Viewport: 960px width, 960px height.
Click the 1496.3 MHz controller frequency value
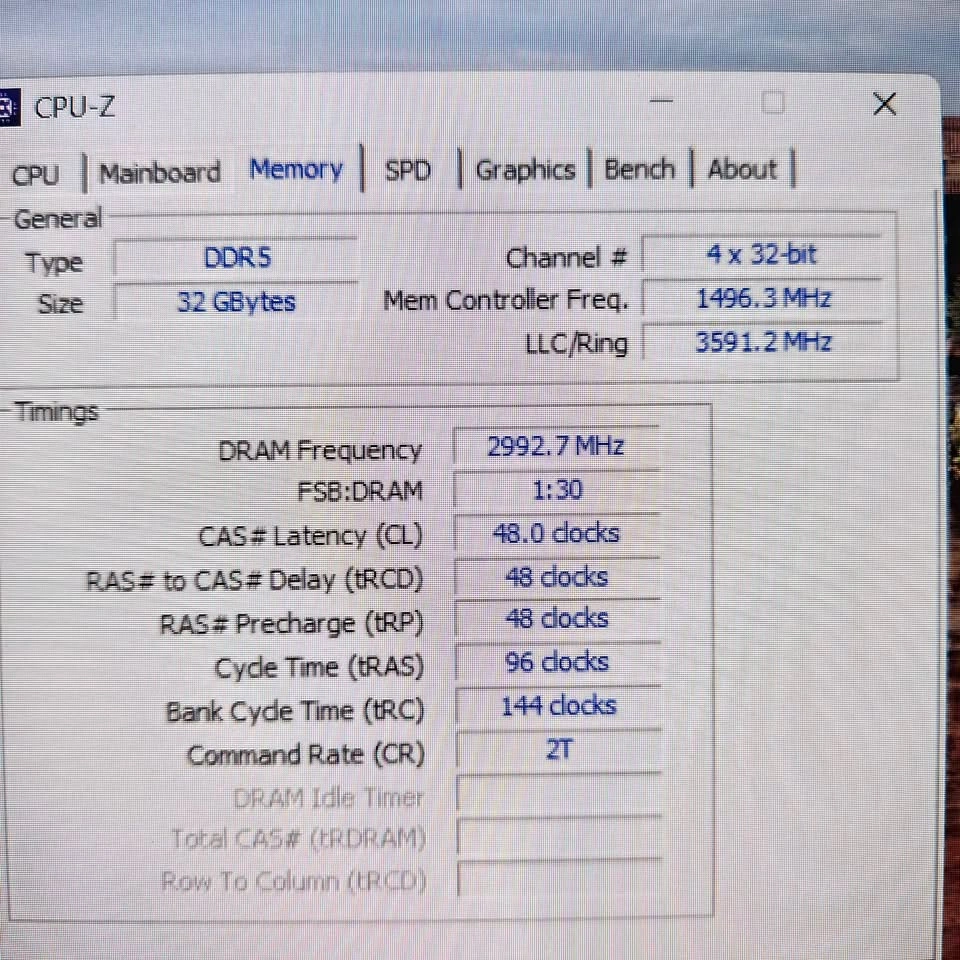coord(762,299)
